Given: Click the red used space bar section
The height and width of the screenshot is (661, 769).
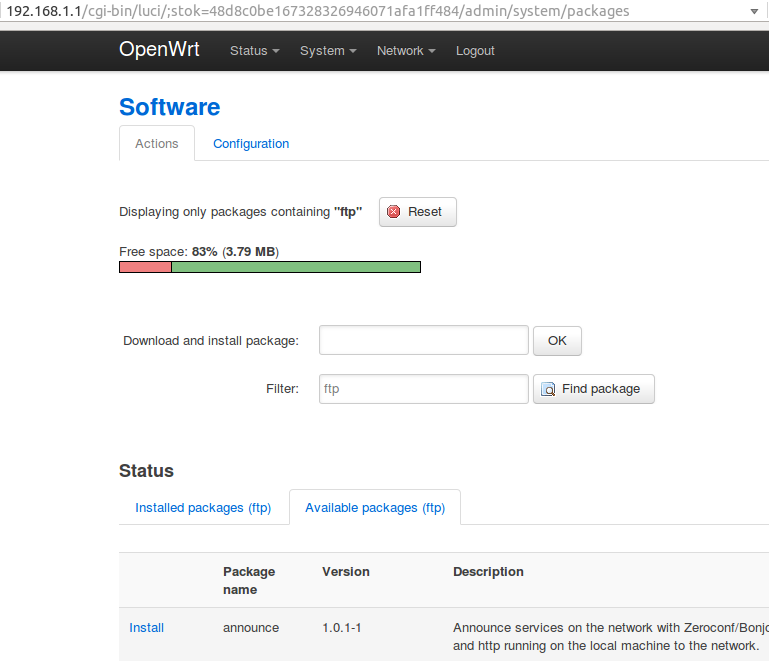Looking at the screenshot, I should (x=145, y=267).
